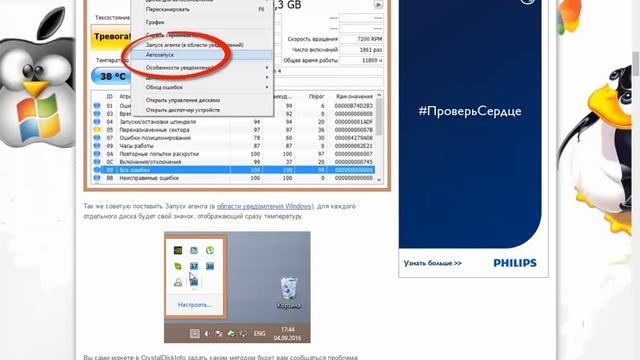Select the Неисправимые ошибки row text

(x=149, y=178)
